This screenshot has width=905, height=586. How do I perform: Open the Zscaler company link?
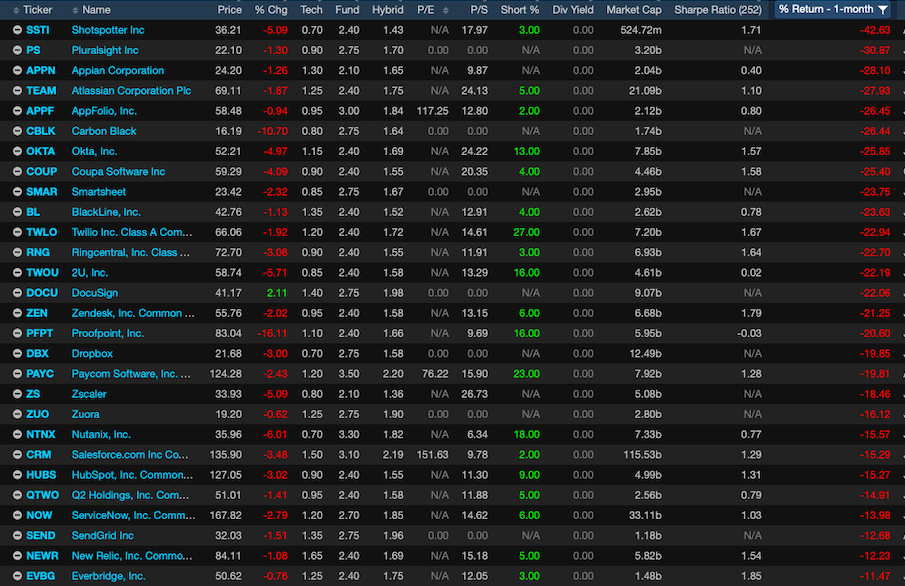click(89, 394)
